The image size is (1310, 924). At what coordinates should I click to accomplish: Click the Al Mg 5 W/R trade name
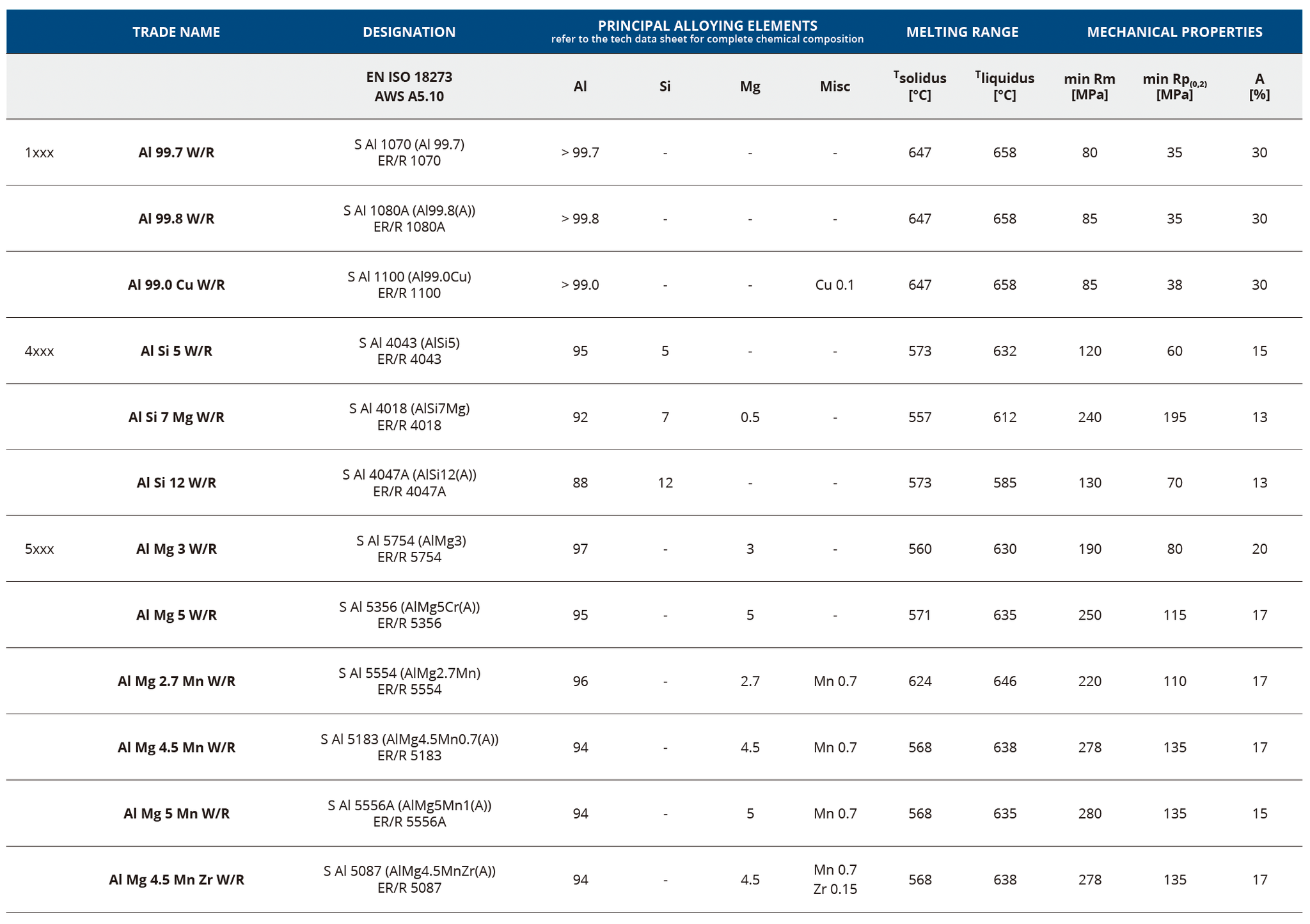pyautogui.click(x=176, y=615)
